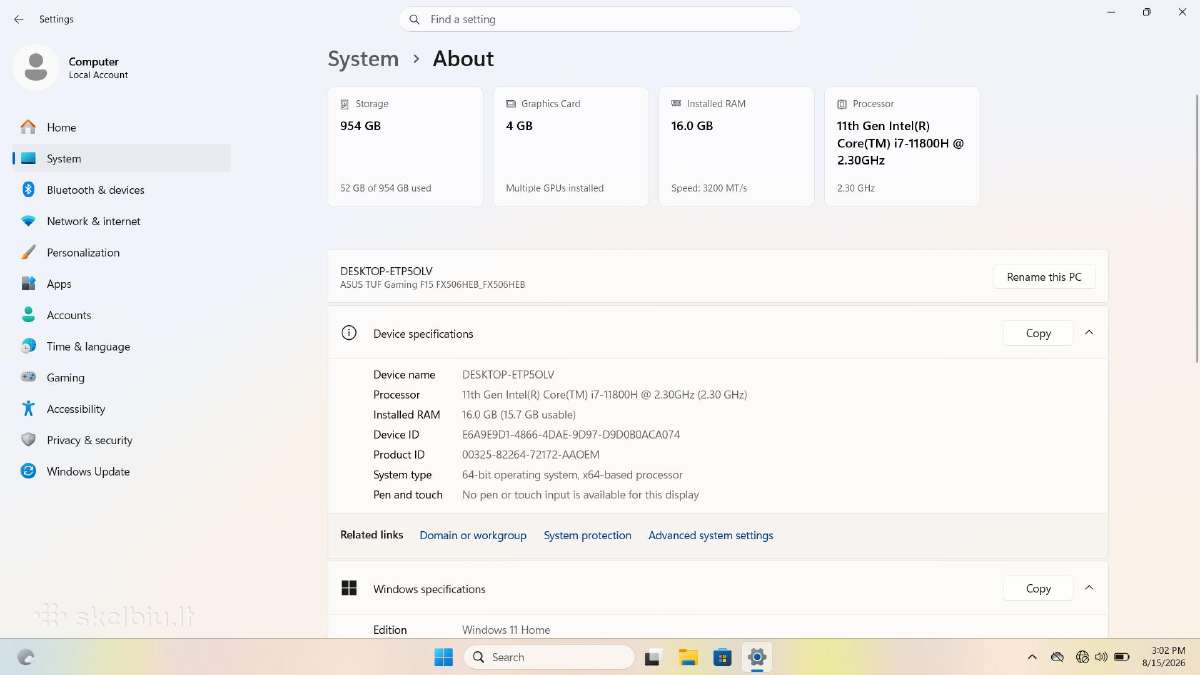This screenshot has width=1200, height=675.
Task: Open the Graphics Card info card
Action: click(x=571, y=146)
